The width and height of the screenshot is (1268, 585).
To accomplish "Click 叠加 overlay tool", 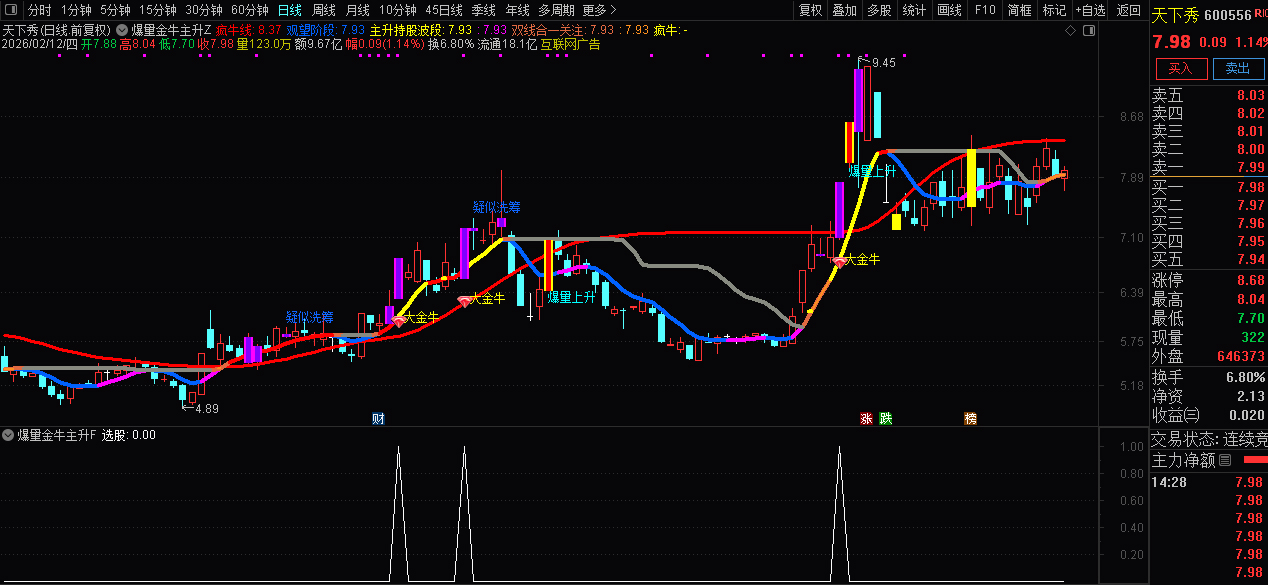I will (844, 10).
